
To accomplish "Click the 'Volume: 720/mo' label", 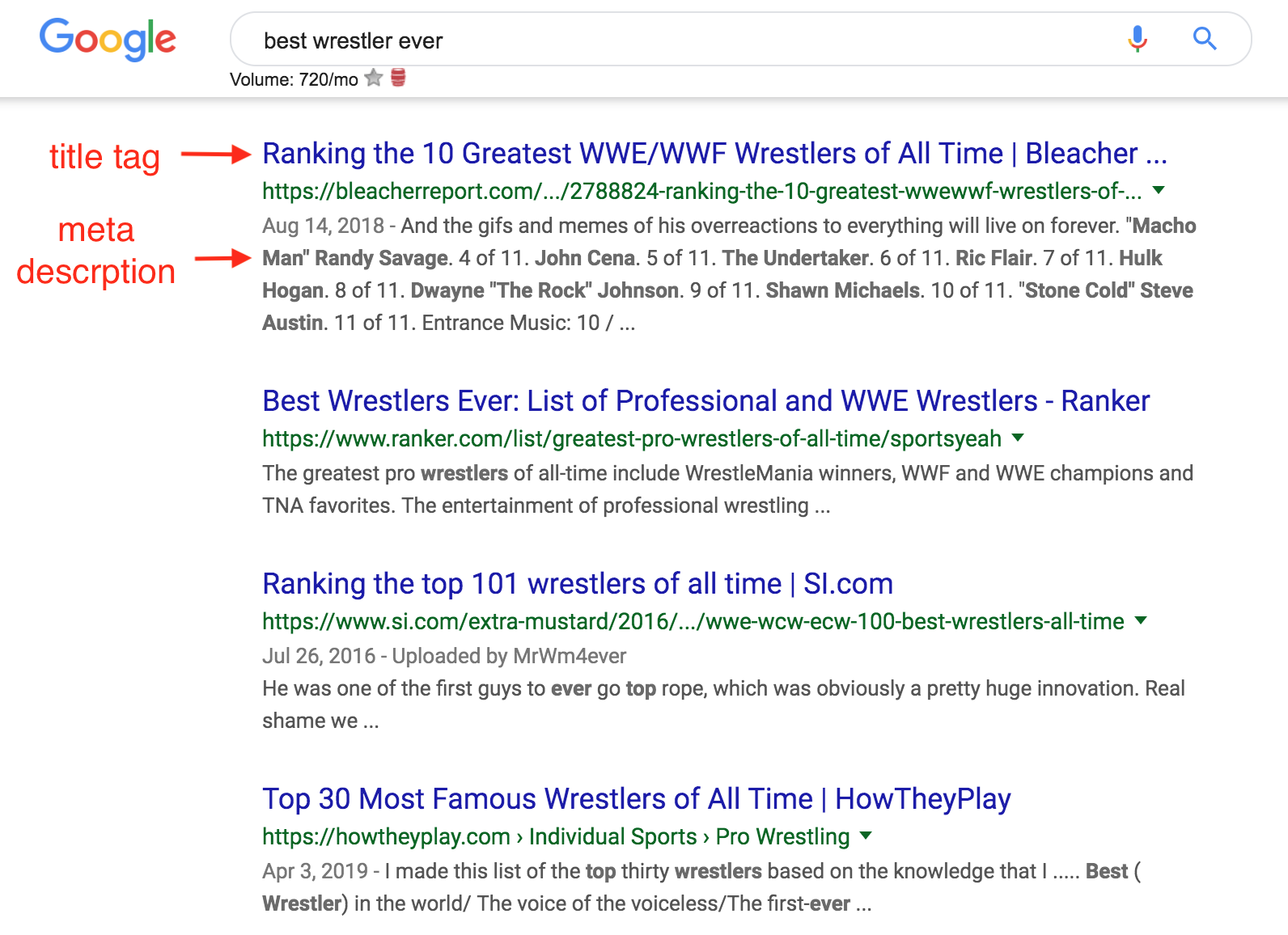I will click(294, 79).
